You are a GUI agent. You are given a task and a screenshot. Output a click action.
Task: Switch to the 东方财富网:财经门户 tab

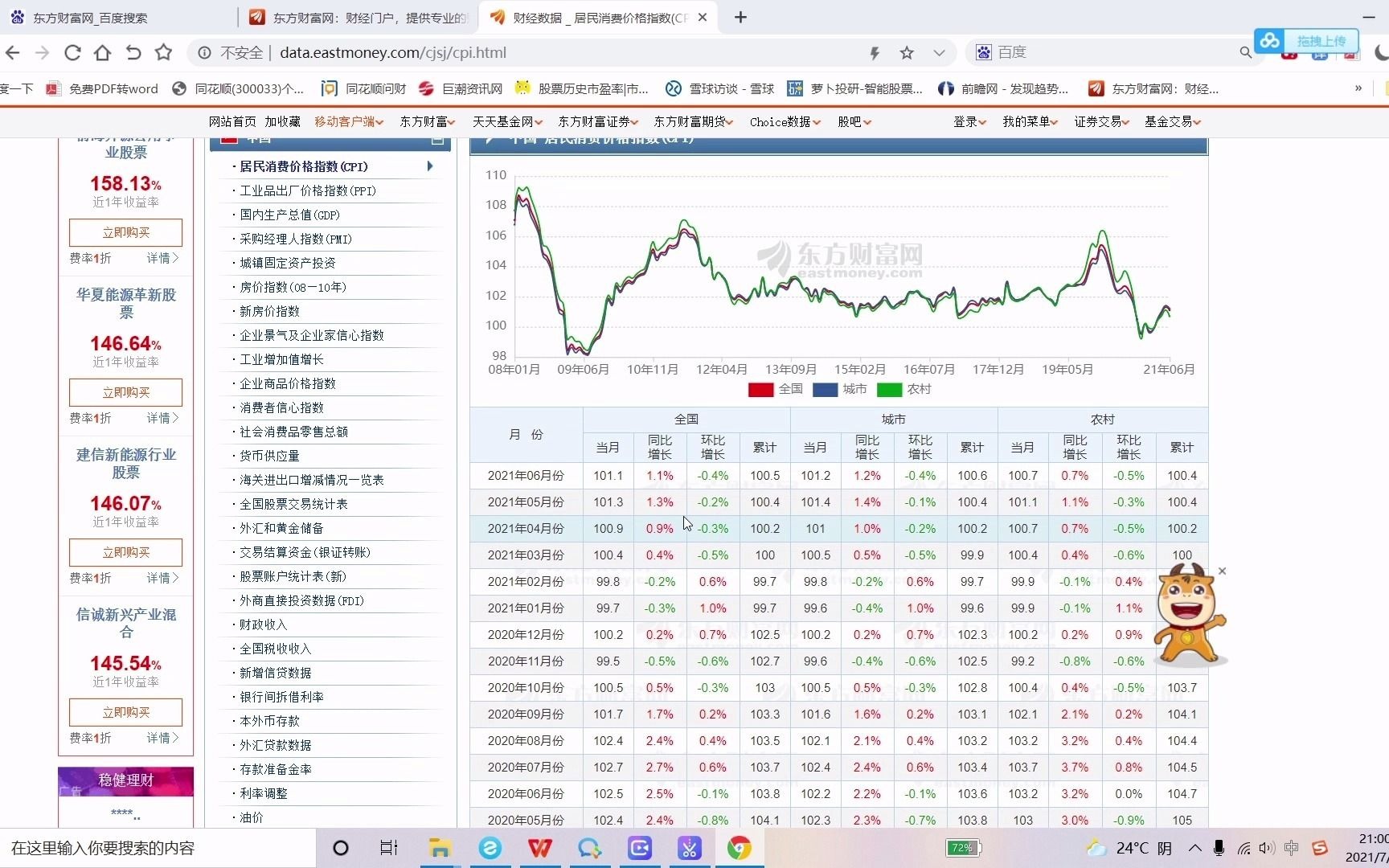click(x=359, y=18)
